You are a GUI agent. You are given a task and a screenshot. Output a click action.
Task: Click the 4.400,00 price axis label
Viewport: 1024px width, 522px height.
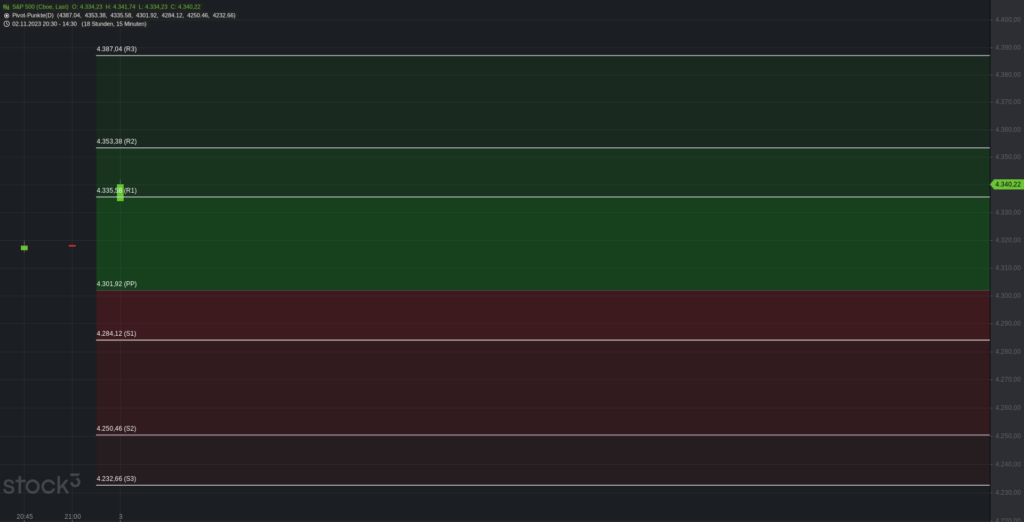(x=1008, y=20)
